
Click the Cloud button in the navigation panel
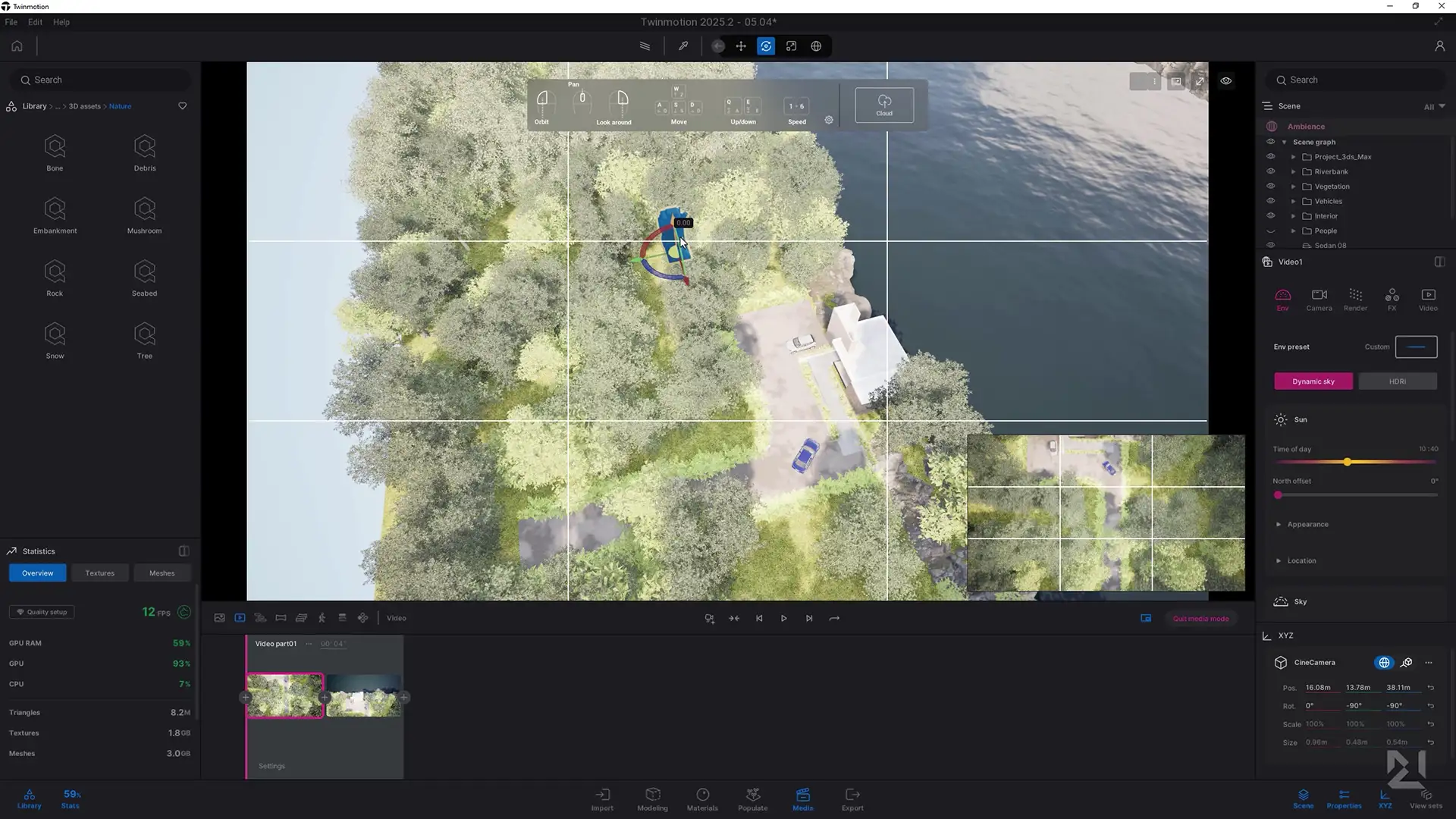tap(884, 105)
